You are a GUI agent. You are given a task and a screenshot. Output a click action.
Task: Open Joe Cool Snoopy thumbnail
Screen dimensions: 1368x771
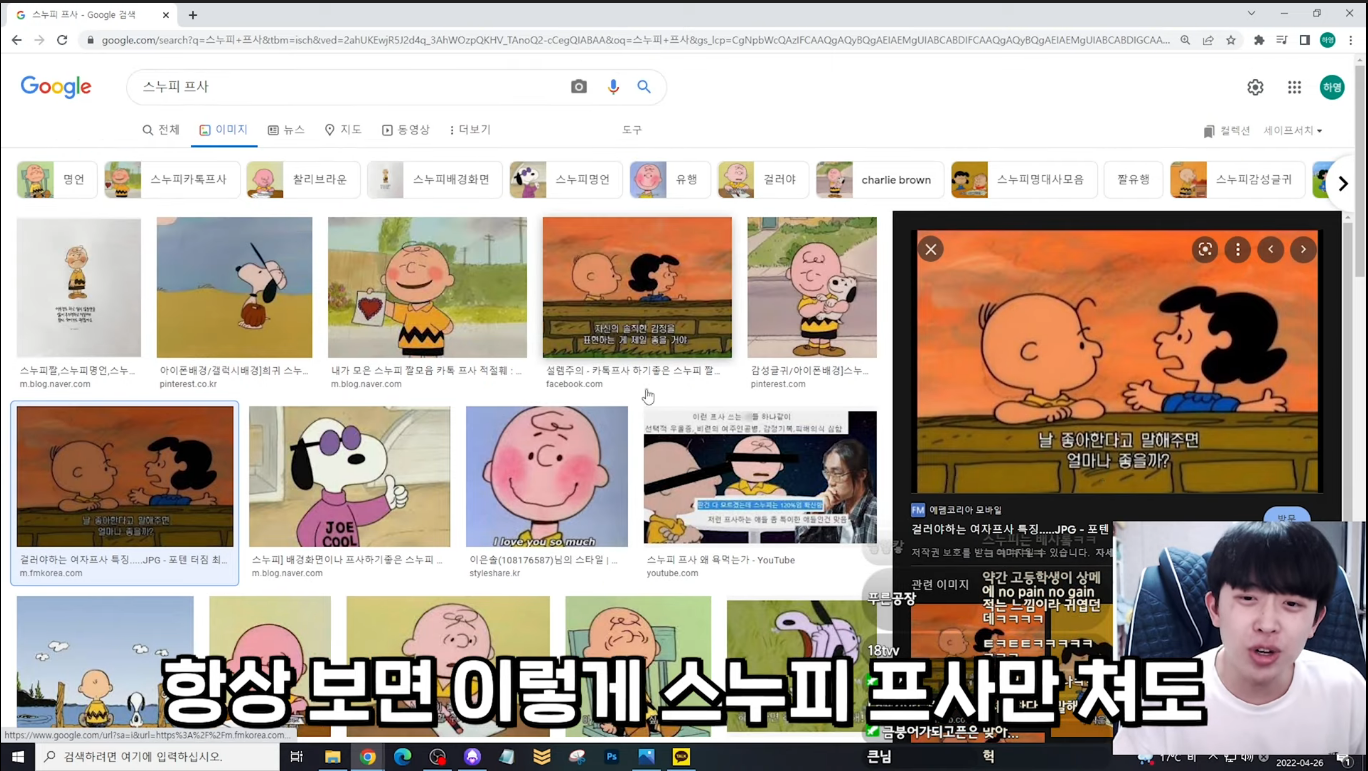coord(349,476)
